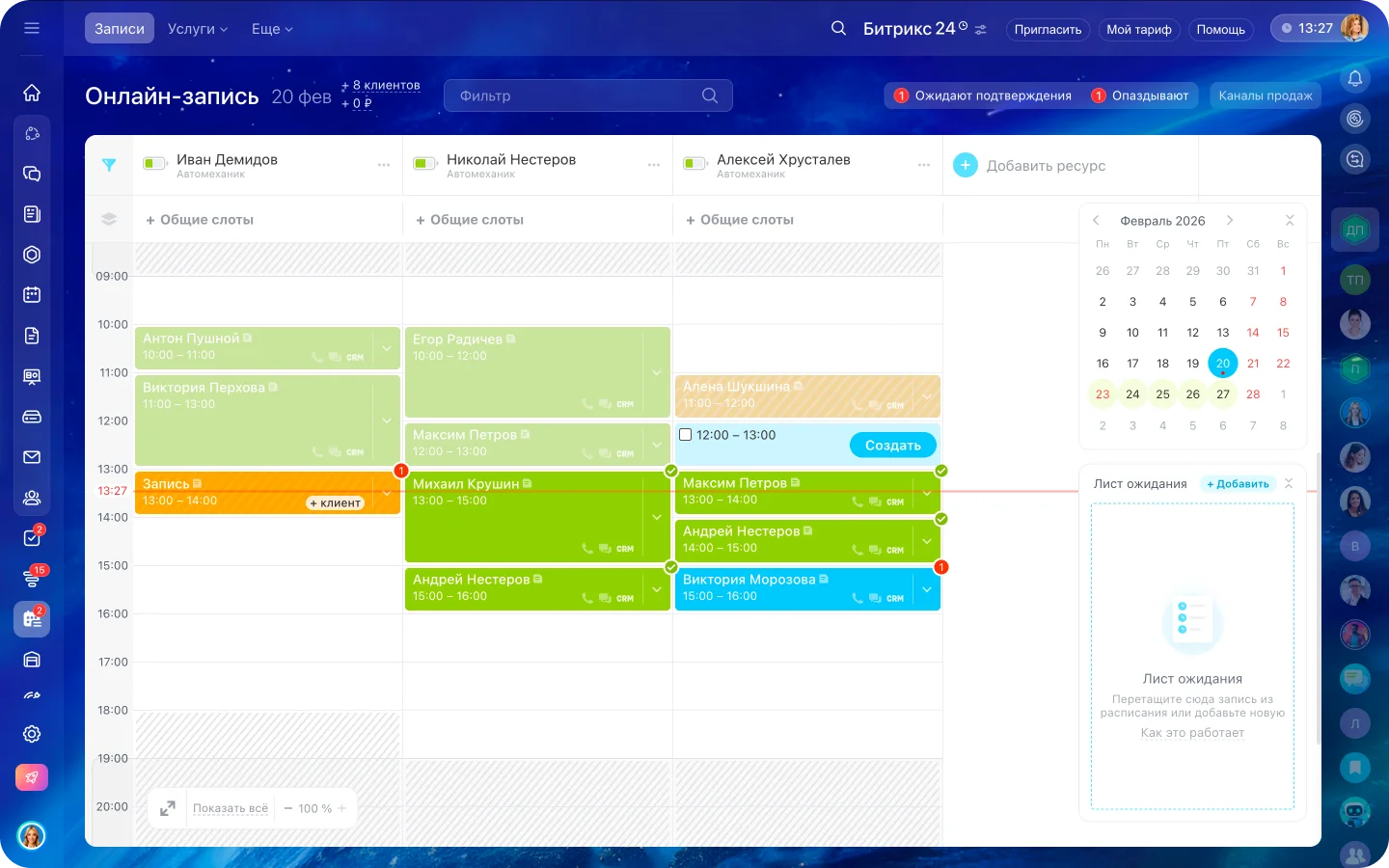Open the Каналы продаж section

click(x=1265, y=95)
